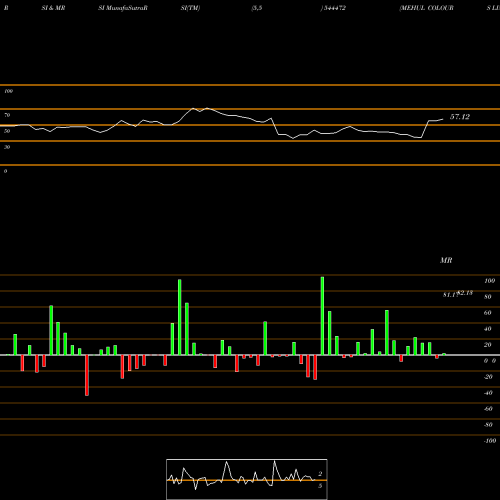Click the 82.18 value above the MR axis
Screen dimensions: 500x500
(465, 293)
